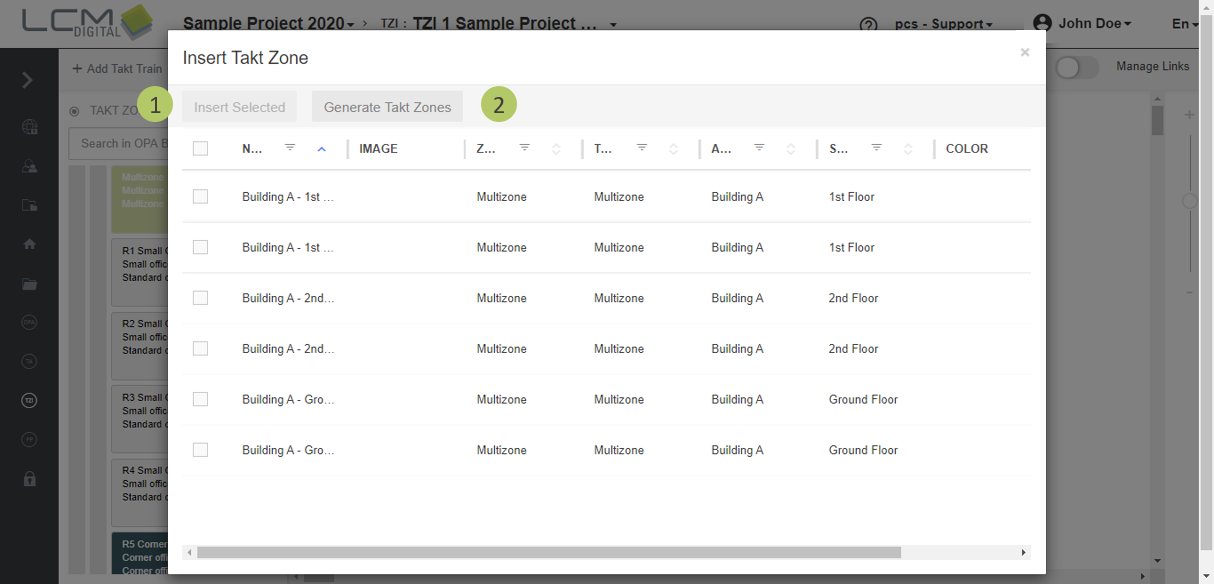Click the help question mark icon
The height and width of the screenshot is (584, 1214).
point(868,25)
